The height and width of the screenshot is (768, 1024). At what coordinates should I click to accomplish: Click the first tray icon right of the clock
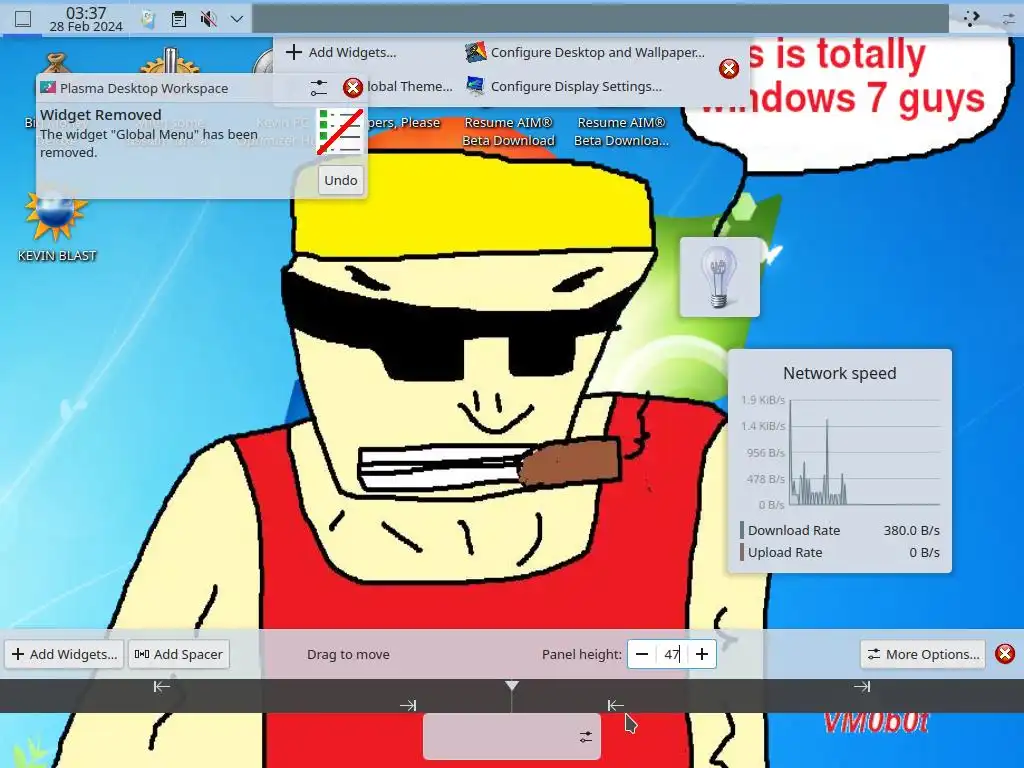[x=148, y=20]
